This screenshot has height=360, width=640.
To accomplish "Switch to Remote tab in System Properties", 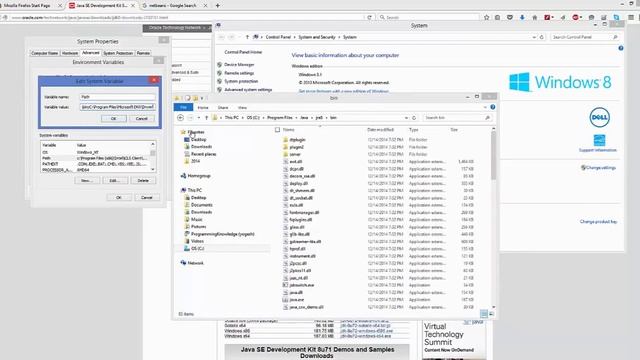I will [x=143, y=53].
